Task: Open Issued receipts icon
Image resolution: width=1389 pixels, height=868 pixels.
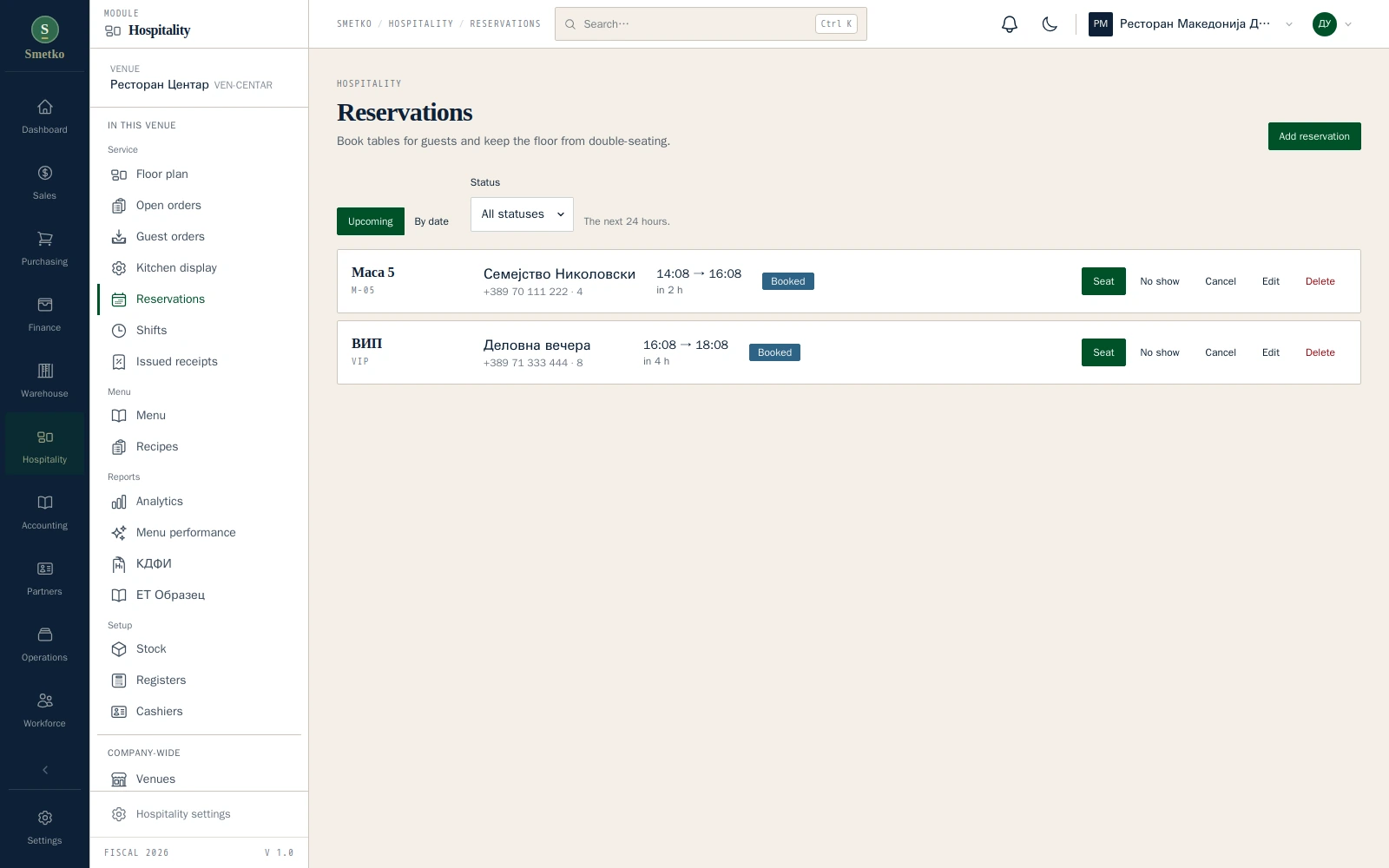Action: point(119,362)
